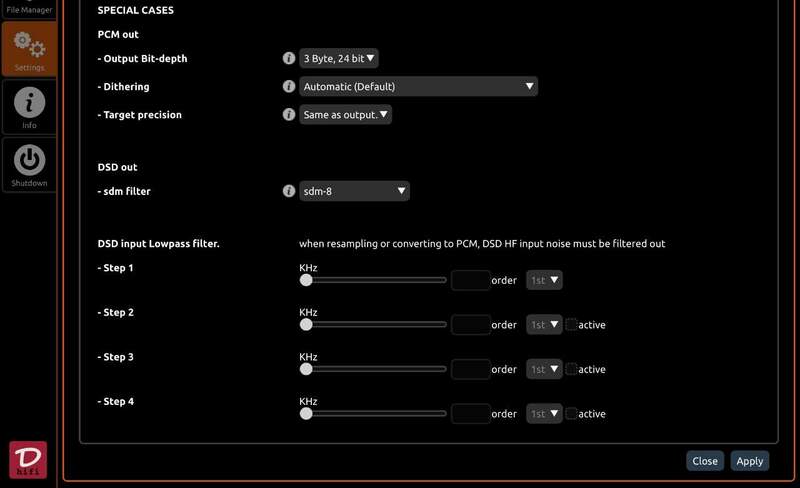Expand the sdm-8 filter dropdown

354,191
